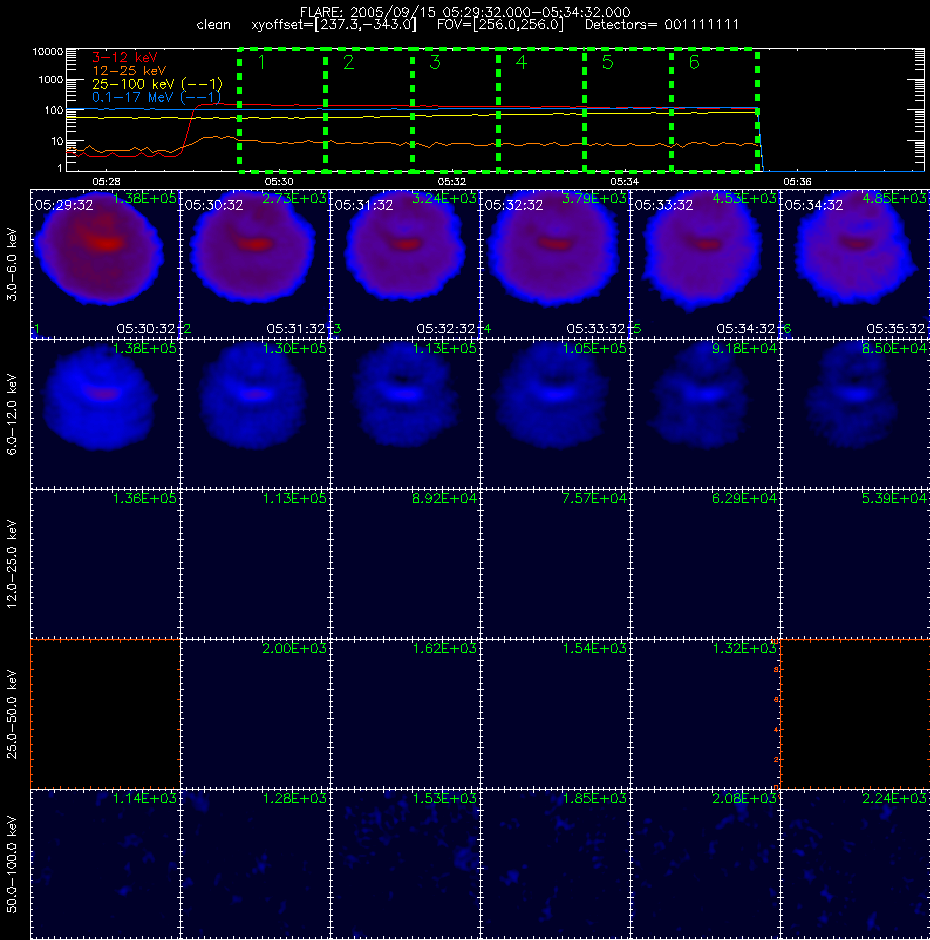Image resolution: width=930 pixels, height=940 pixels.
Task: Click the '6.0-12.0 keV' row label
Action: (12, 414)
